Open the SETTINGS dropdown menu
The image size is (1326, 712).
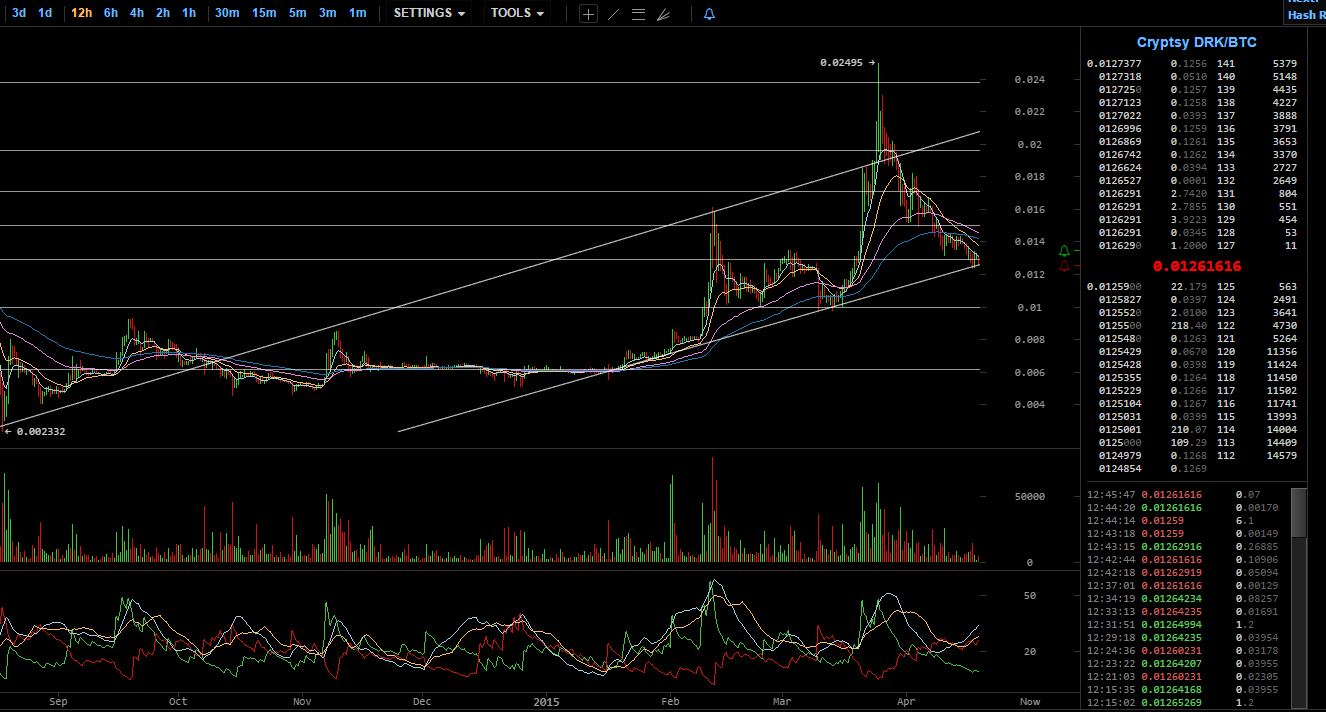coord(429,13)
